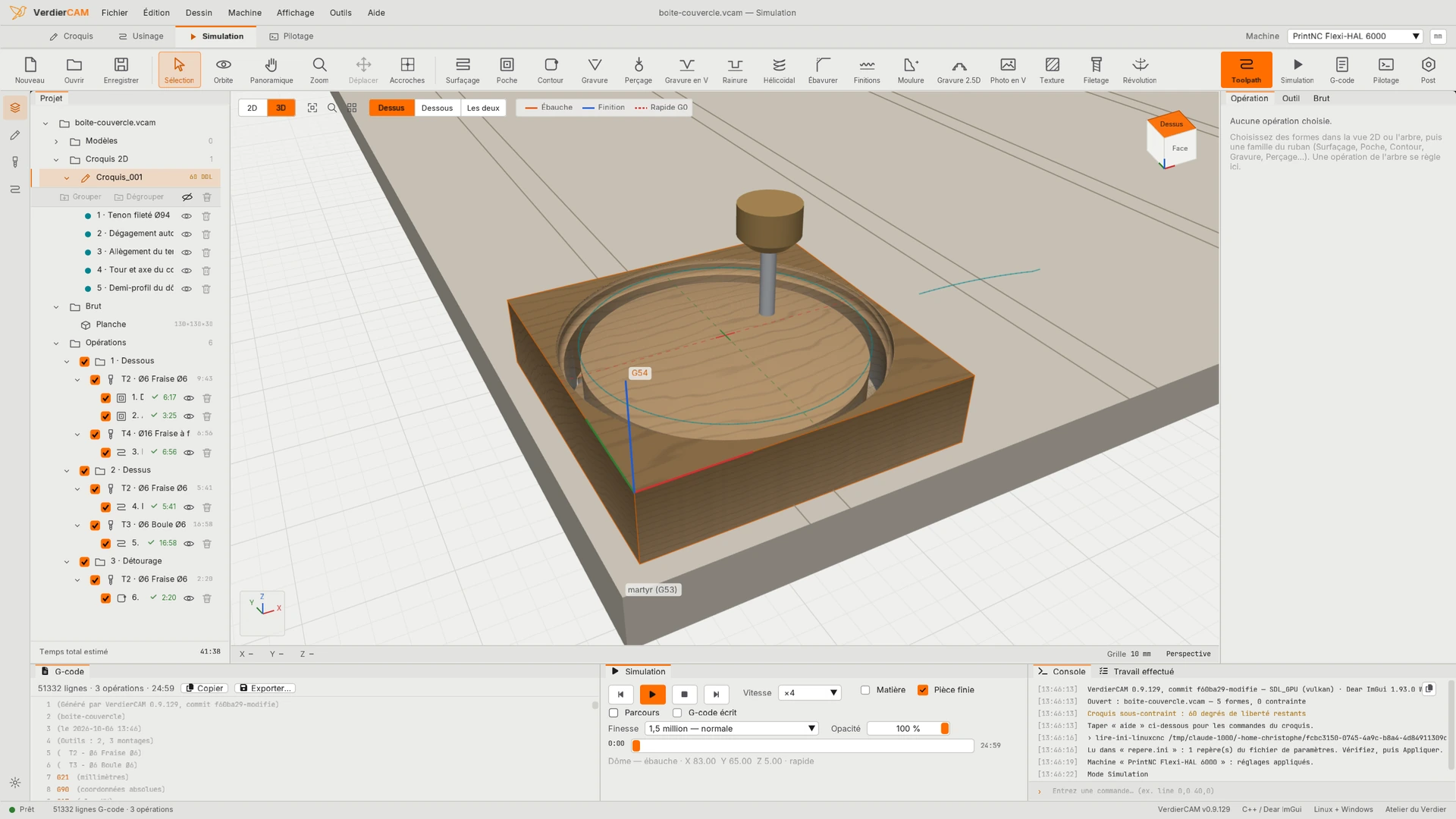
Task: Hide sketch shape 1 · Tenon fileté Ø94
Action: pos(187,216)
